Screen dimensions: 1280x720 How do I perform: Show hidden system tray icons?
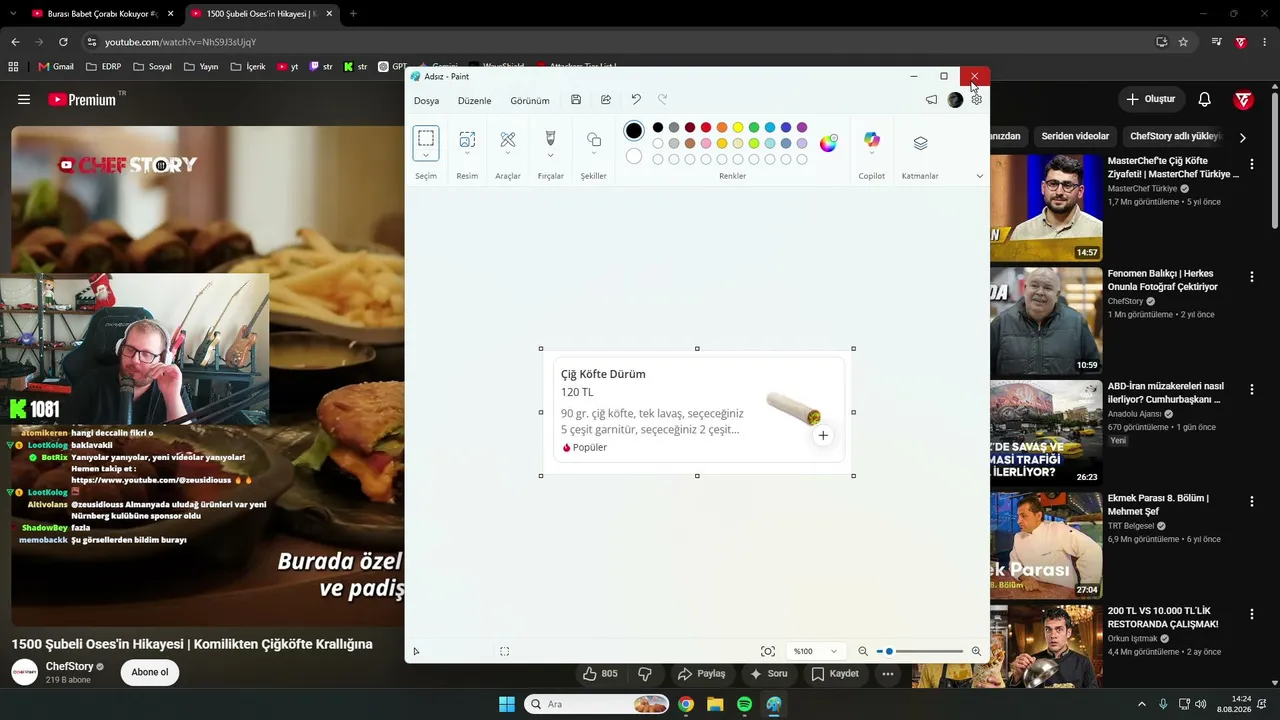1144,704
